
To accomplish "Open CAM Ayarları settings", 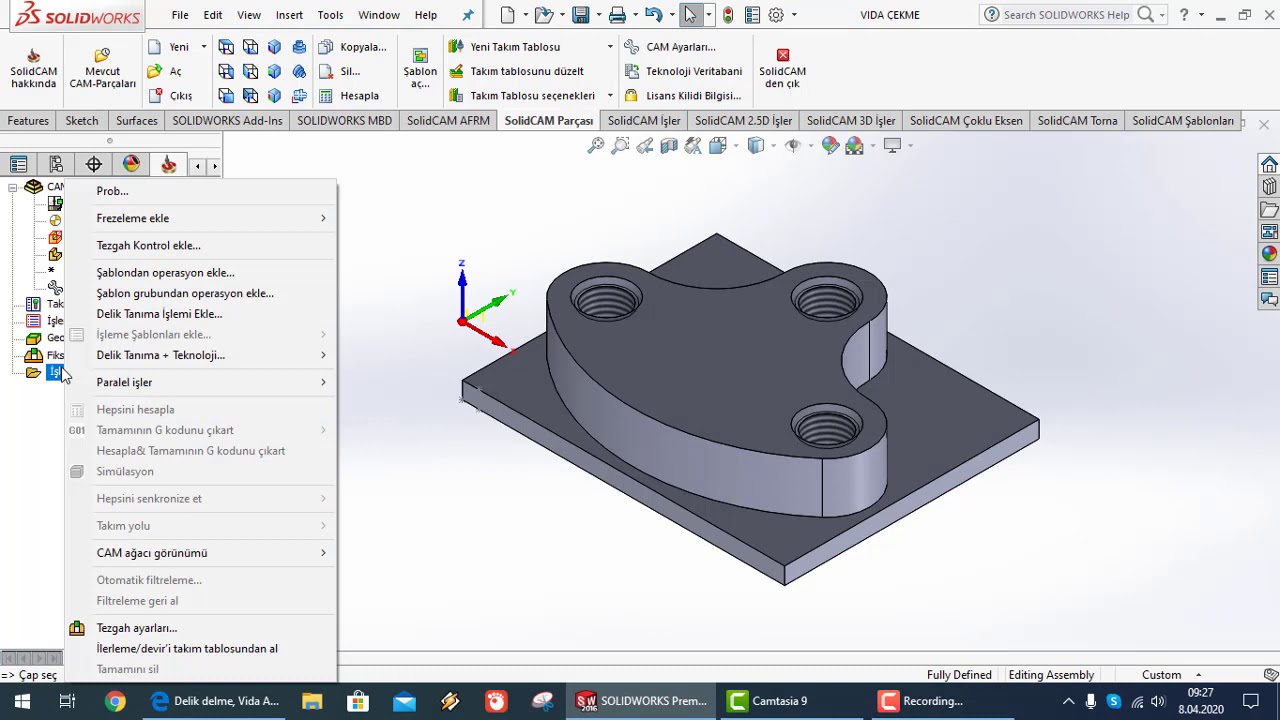I will (x=670, y=47).
